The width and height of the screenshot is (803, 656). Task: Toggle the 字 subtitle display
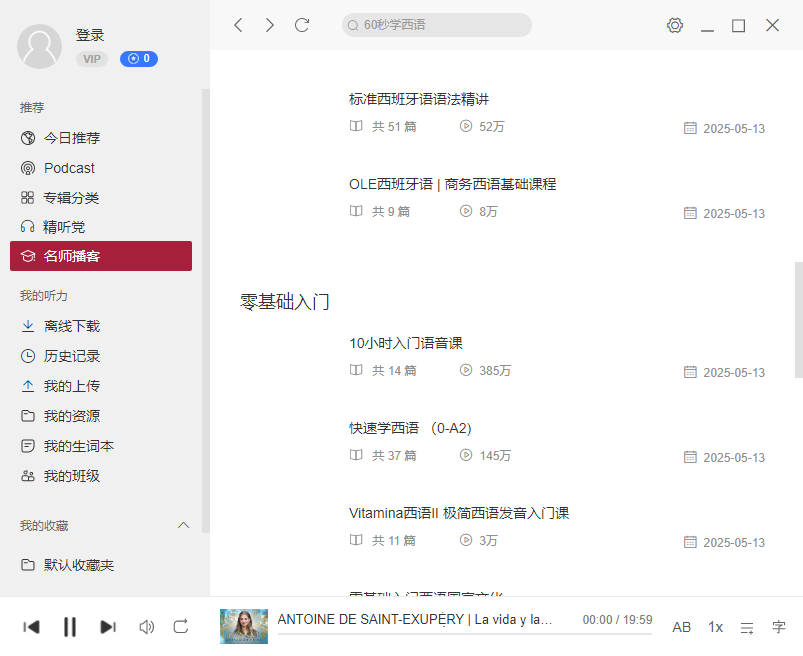coord(779,627)
